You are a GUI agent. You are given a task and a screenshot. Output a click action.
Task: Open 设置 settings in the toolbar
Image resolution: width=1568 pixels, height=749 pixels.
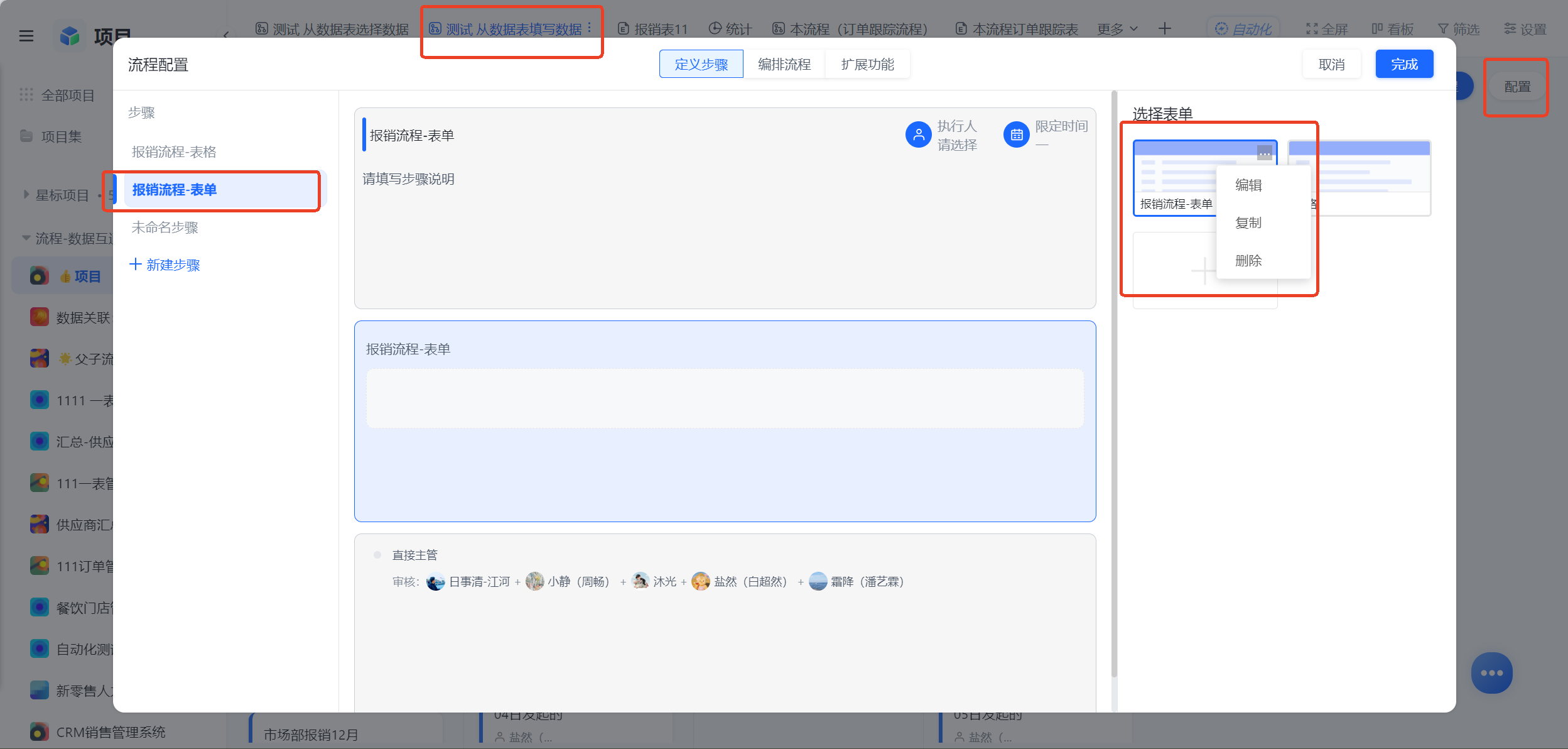(1525, 29)
